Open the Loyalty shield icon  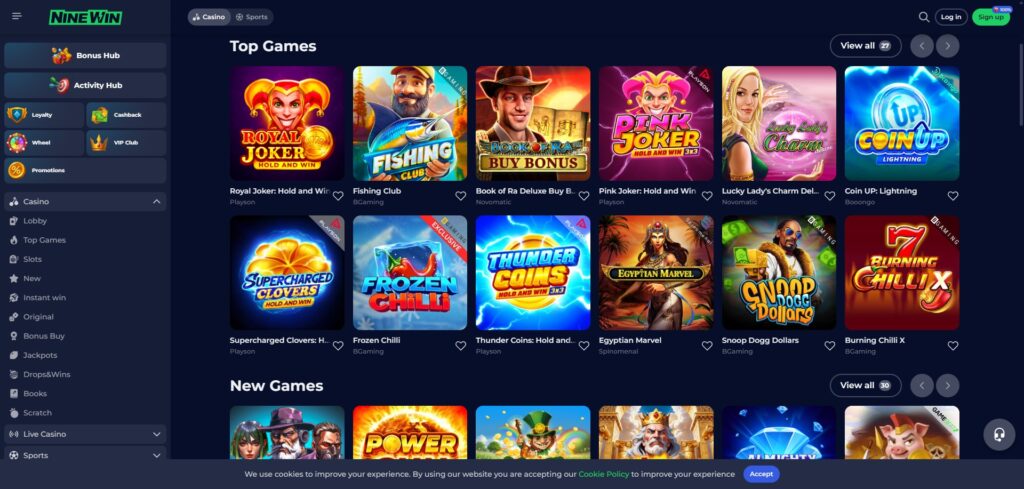[x=17, y=115]
